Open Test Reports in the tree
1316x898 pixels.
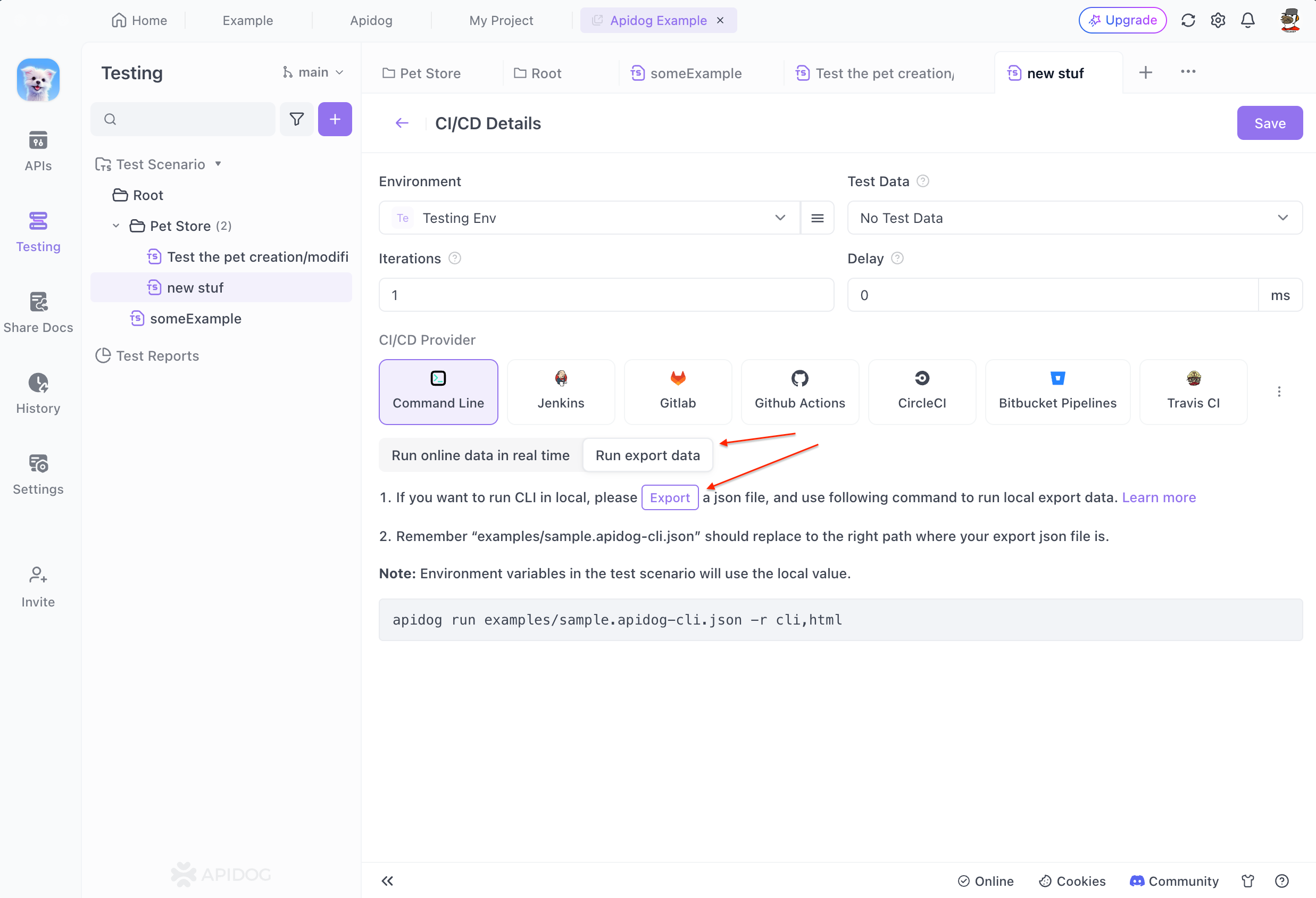(147, 355)
